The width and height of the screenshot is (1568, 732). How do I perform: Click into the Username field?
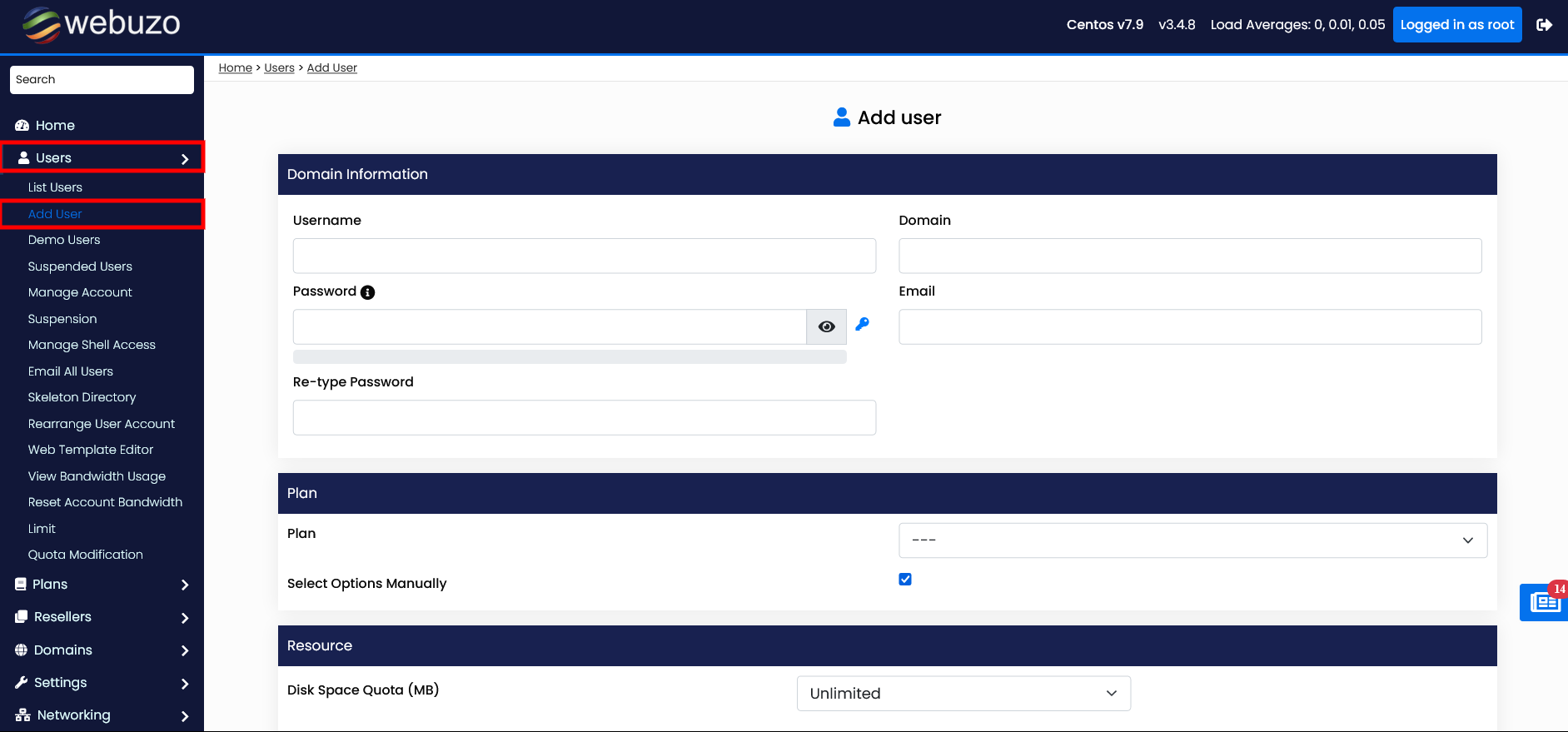(584, 256)
